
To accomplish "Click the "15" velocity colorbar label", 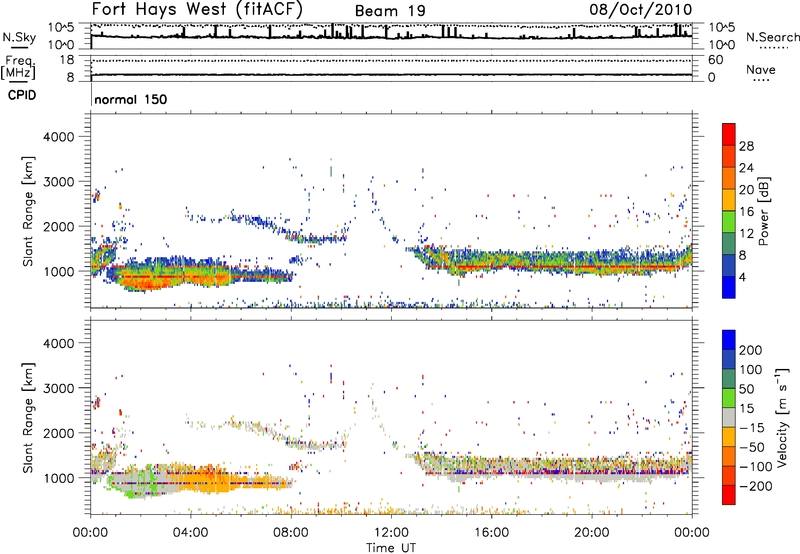I will 746,409.
